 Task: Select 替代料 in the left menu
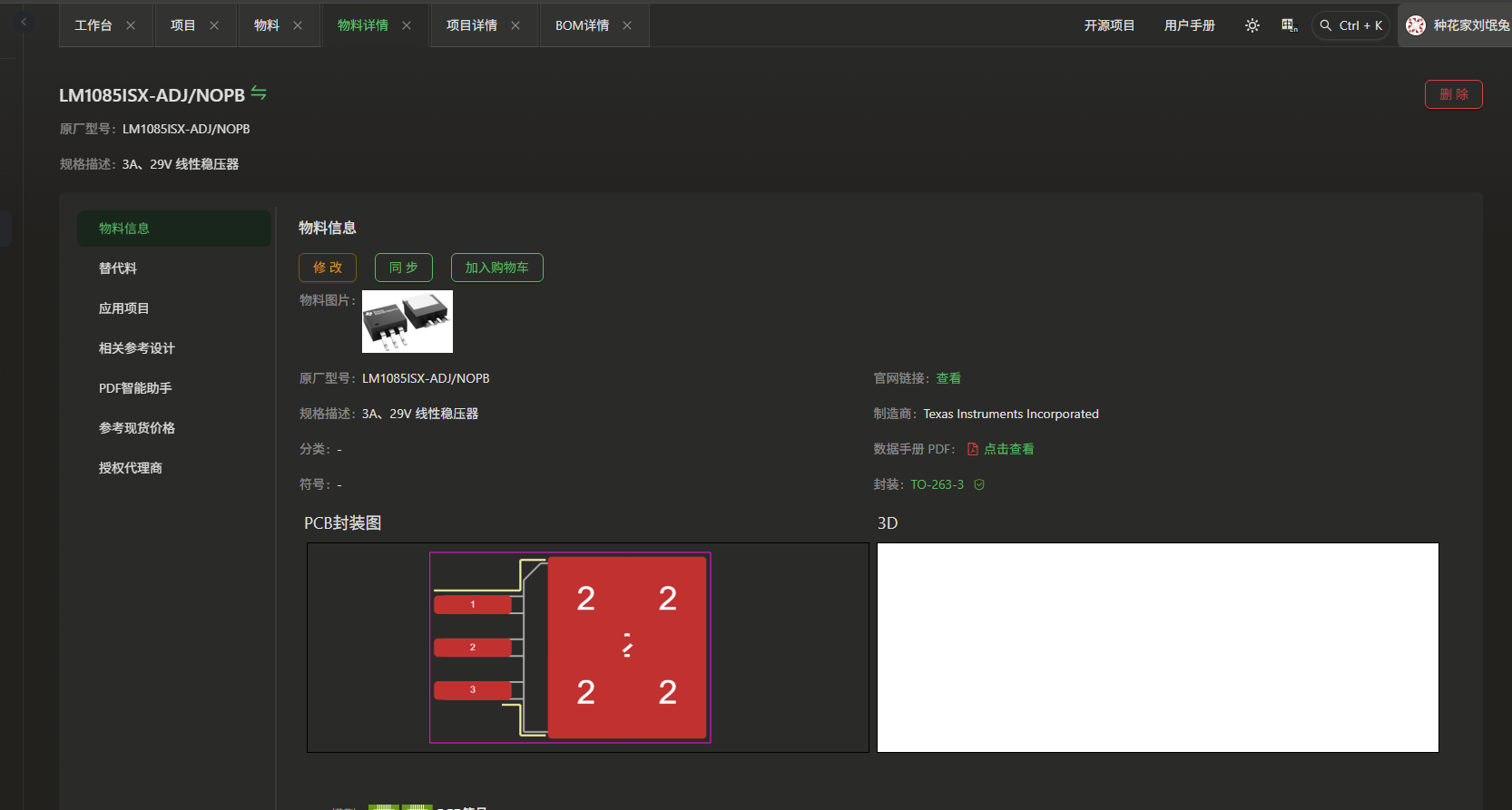click(x=118, y=268)
